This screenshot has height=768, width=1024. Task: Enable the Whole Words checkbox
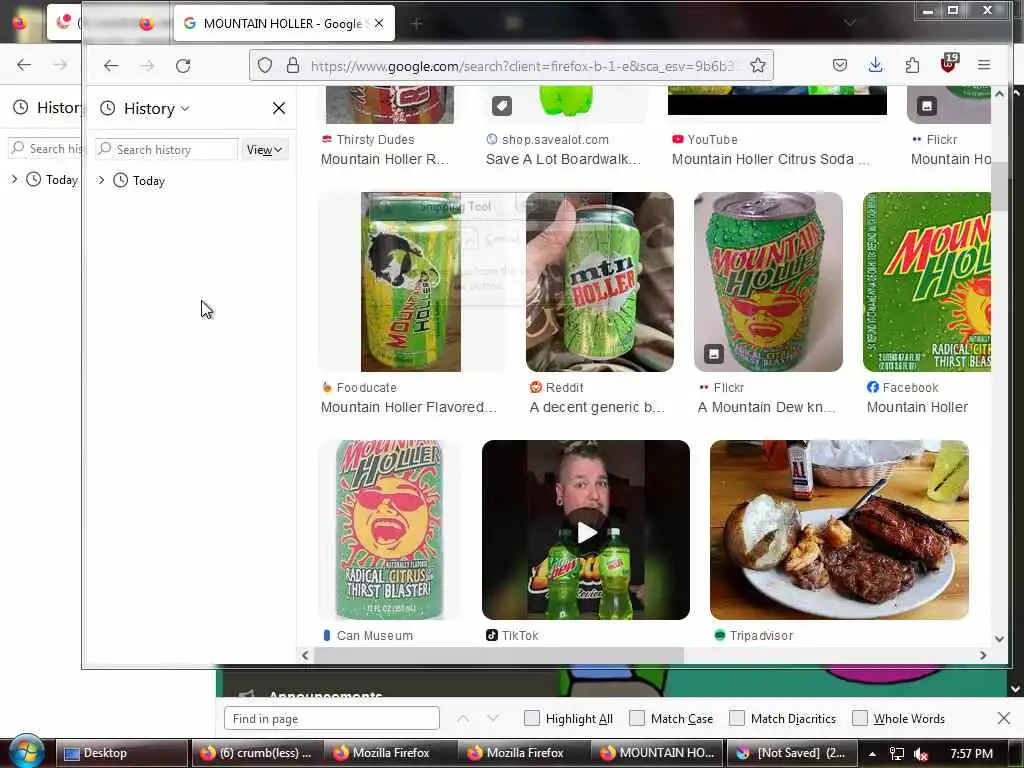[x=860, y=718]
